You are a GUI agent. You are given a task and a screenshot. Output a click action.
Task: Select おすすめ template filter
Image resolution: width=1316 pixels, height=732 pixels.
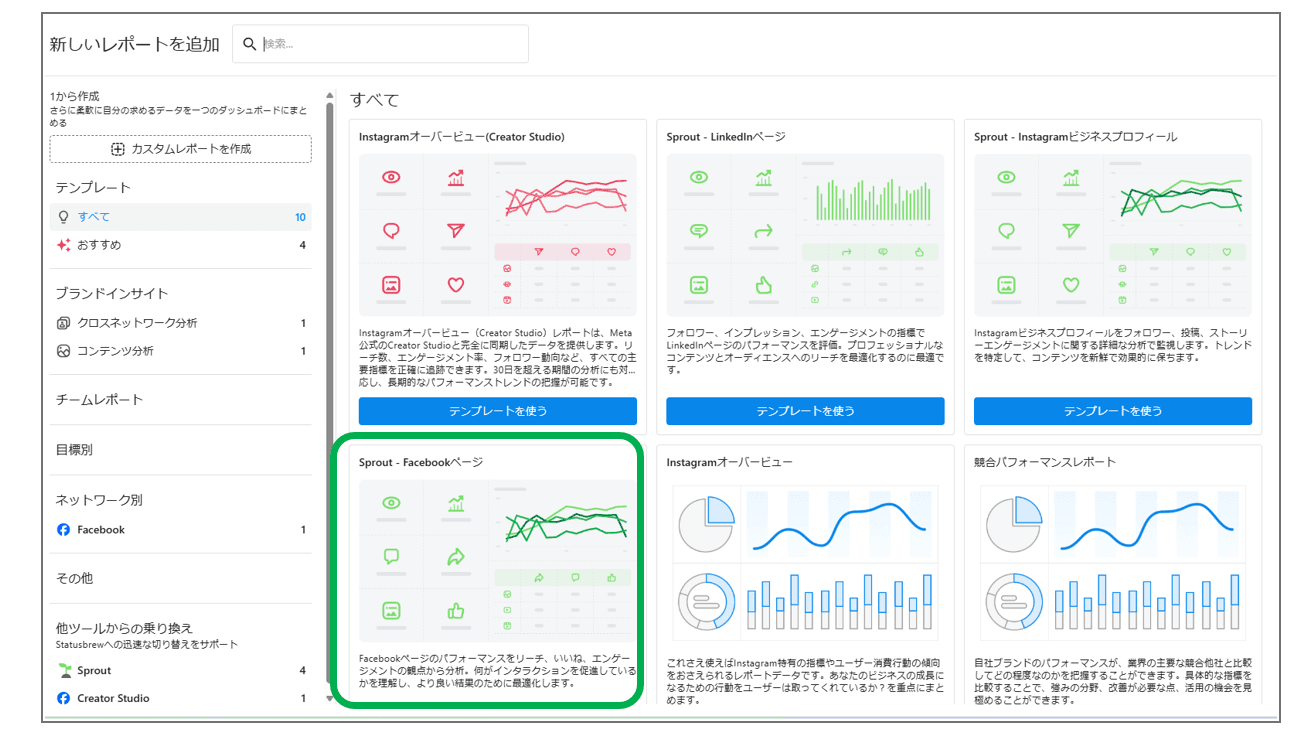click(99, 245)
